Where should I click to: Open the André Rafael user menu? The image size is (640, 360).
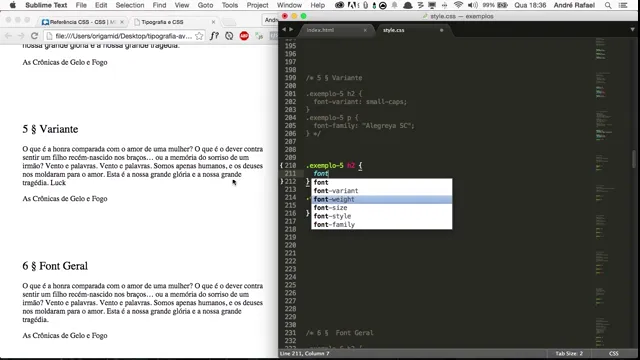tap(574, 5)
